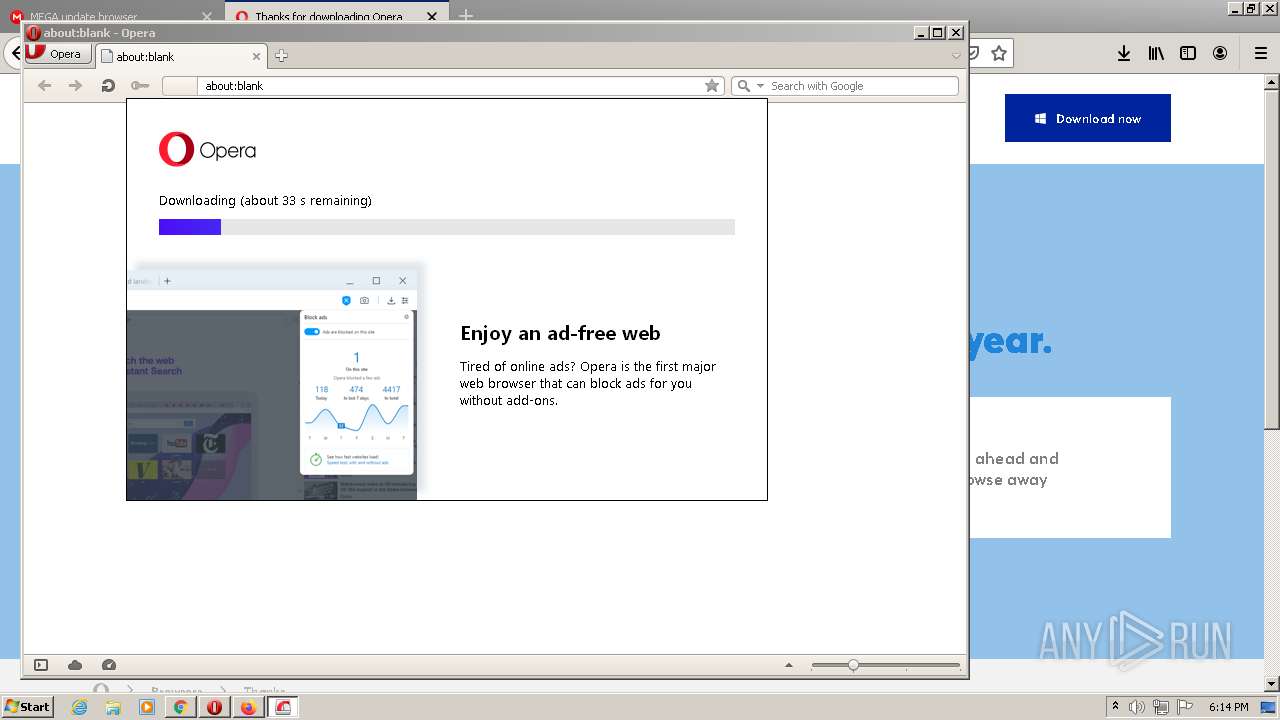This screenshot has width=1280, height=720.
Task: Click the Opera Link cloud icon
Action: [x=75, y=665]
